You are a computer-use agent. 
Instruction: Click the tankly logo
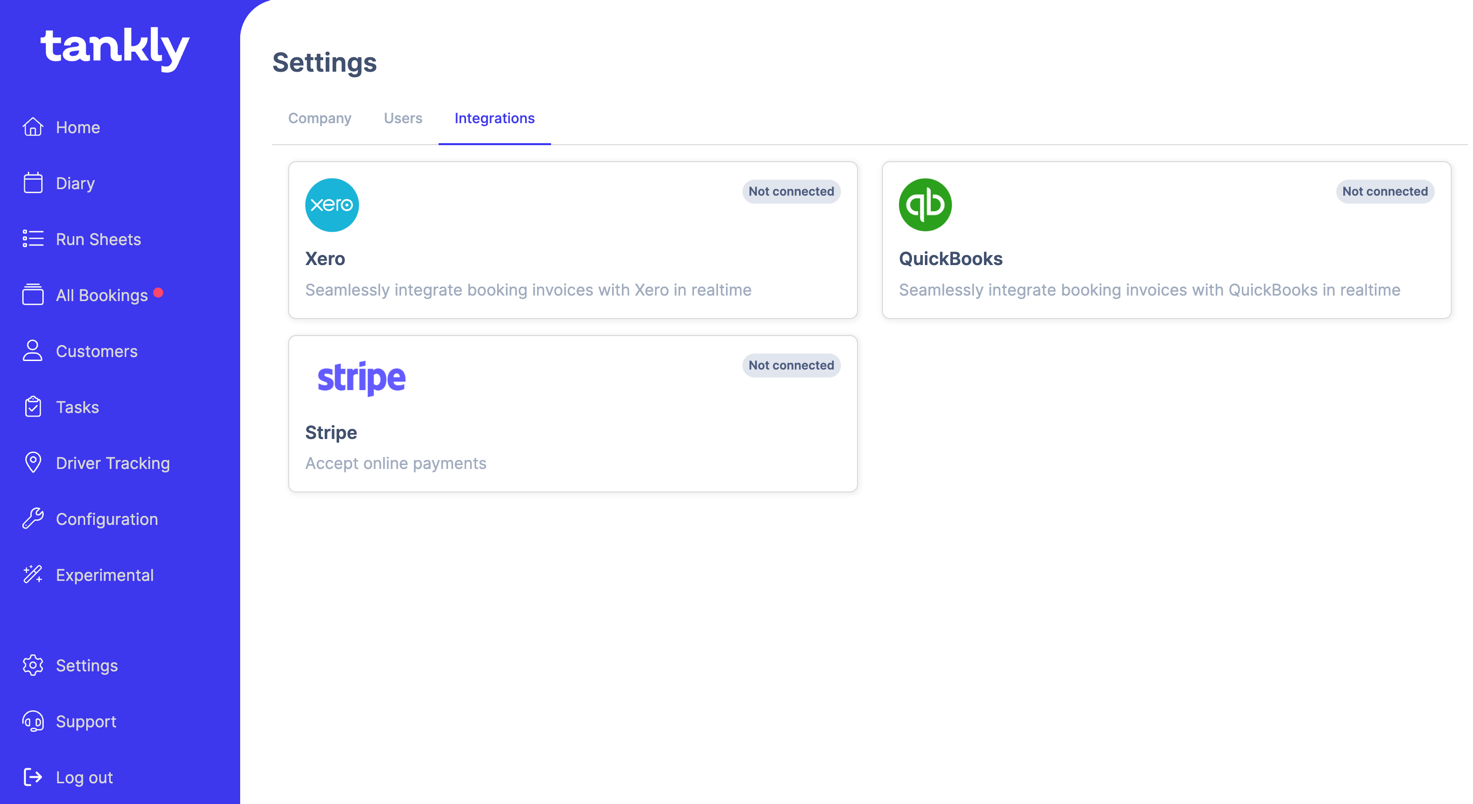coord(115,48)
